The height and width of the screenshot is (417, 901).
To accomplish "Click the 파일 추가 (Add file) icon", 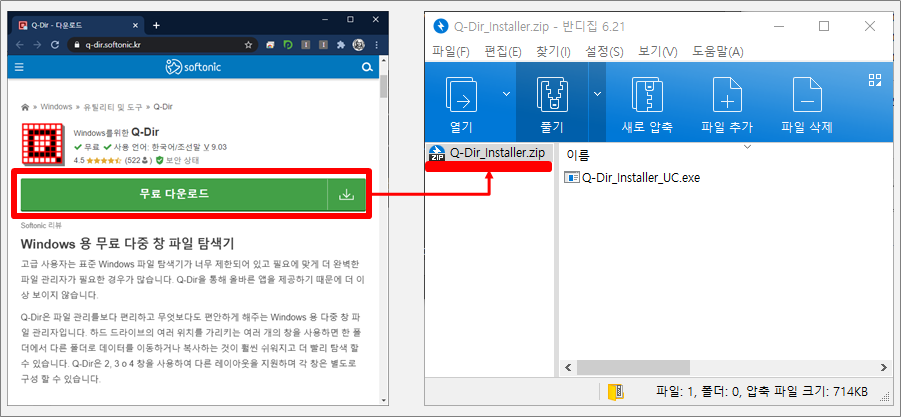I will coord(727,95).
